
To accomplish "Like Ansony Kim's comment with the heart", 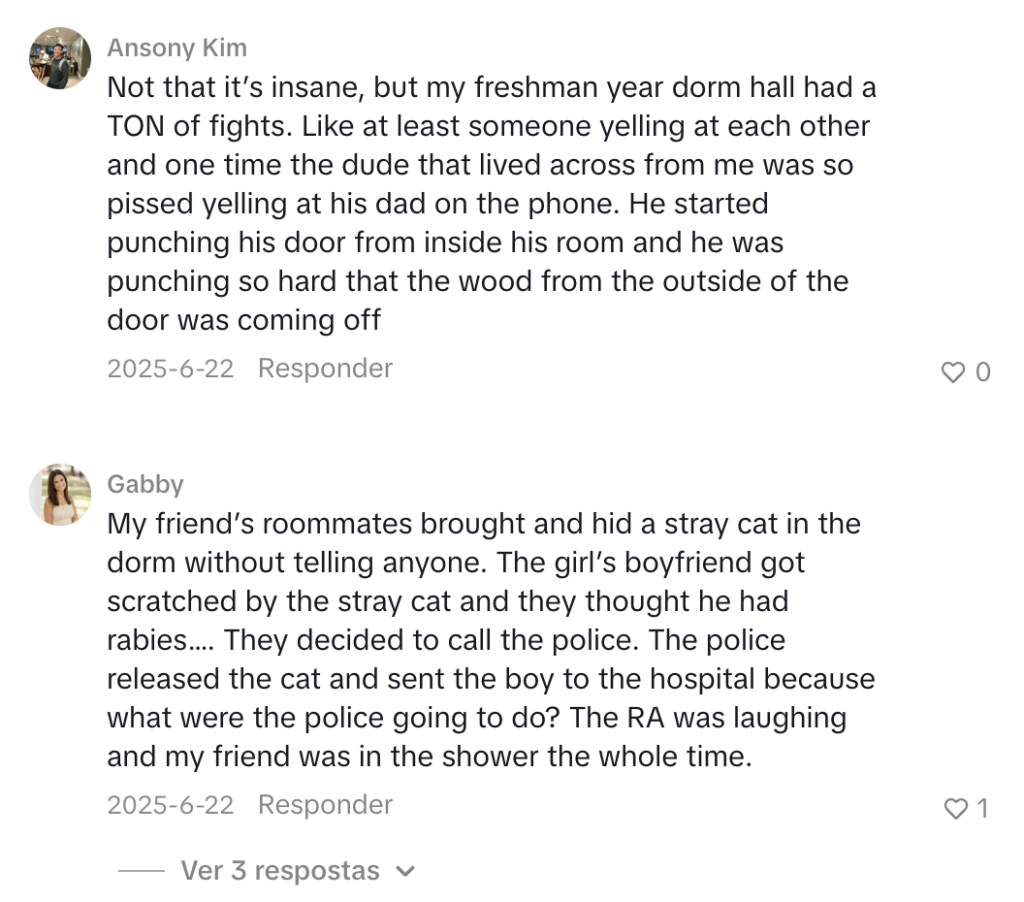I will pos(953,372).
